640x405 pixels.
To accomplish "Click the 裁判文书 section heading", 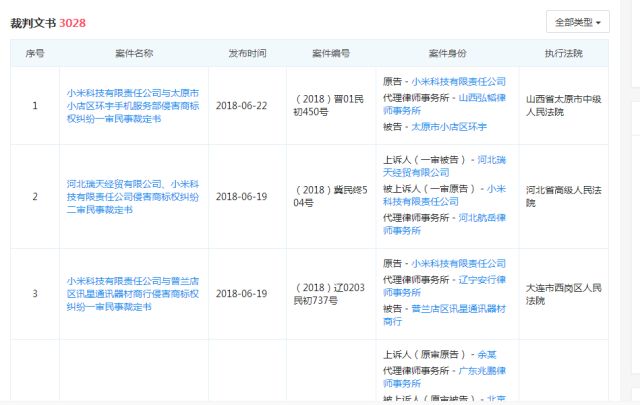I will [x=33, y=23].
